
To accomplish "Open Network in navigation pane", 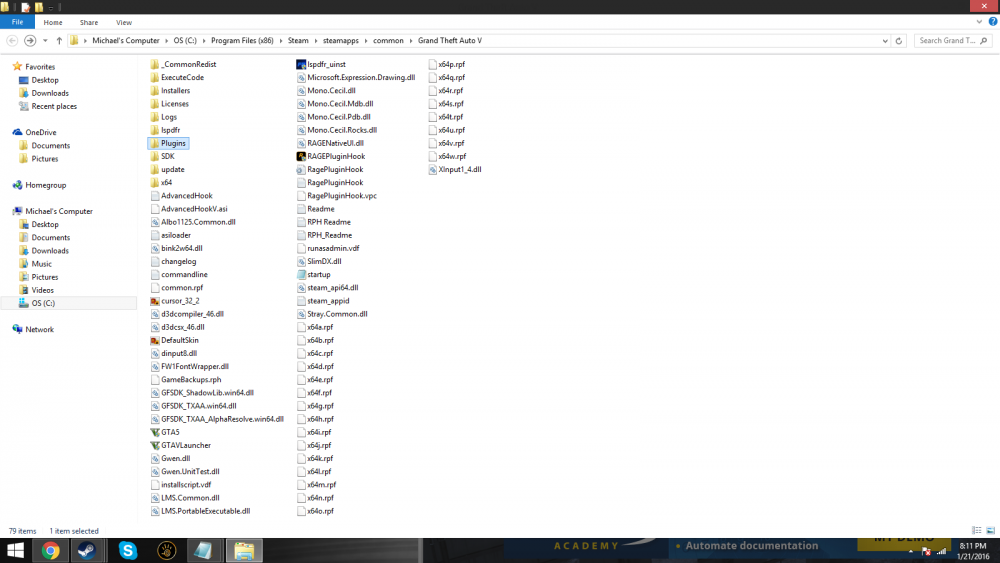I will [39, 330].
